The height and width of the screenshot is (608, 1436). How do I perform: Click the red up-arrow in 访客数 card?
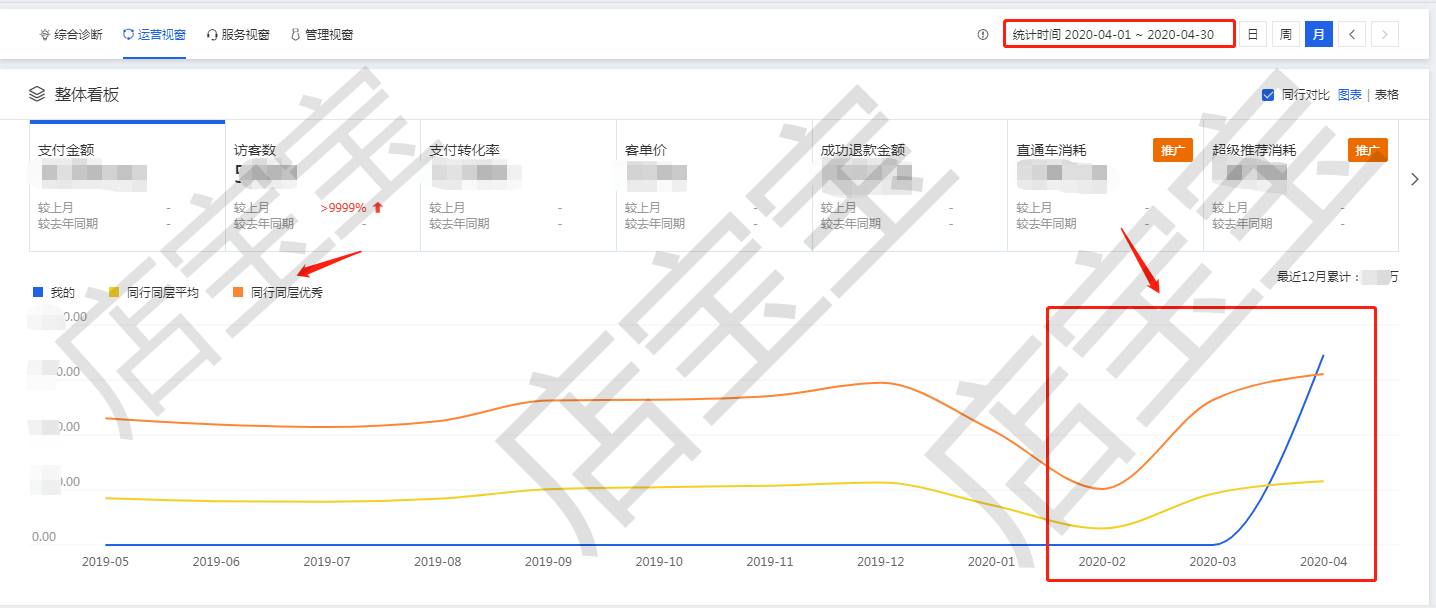377,208
